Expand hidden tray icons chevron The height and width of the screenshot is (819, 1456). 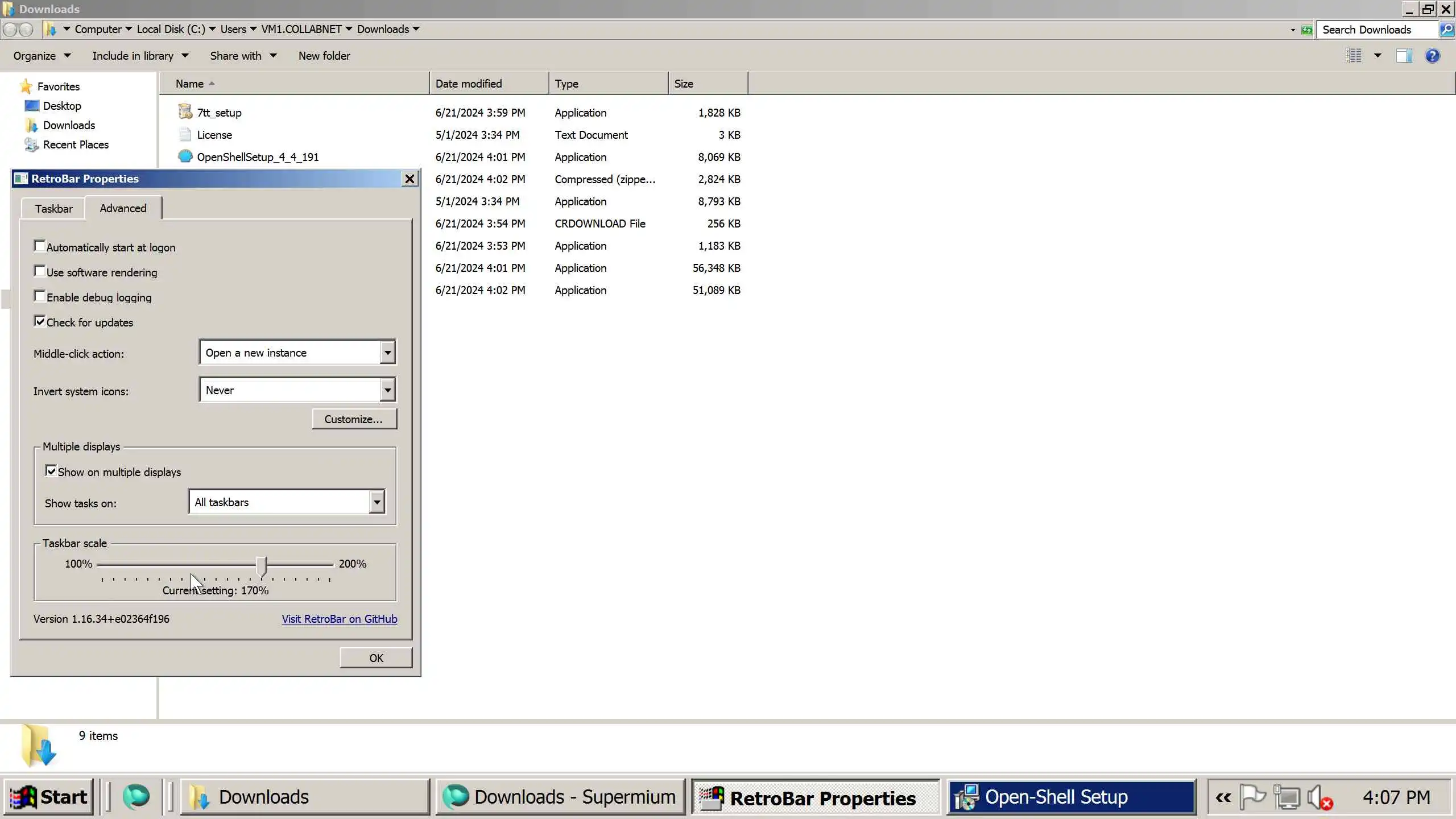click(1223, 797)
